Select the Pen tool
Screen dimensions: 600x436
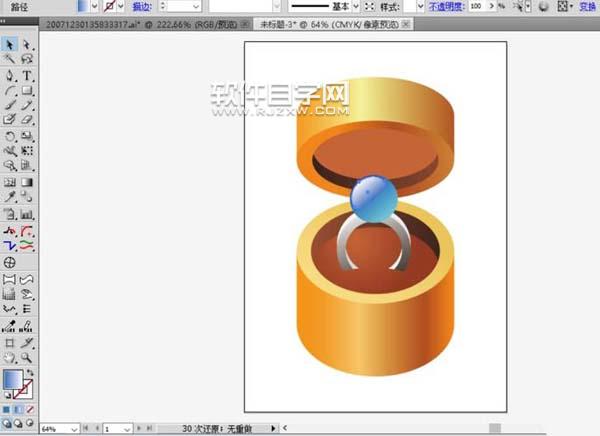10,75
